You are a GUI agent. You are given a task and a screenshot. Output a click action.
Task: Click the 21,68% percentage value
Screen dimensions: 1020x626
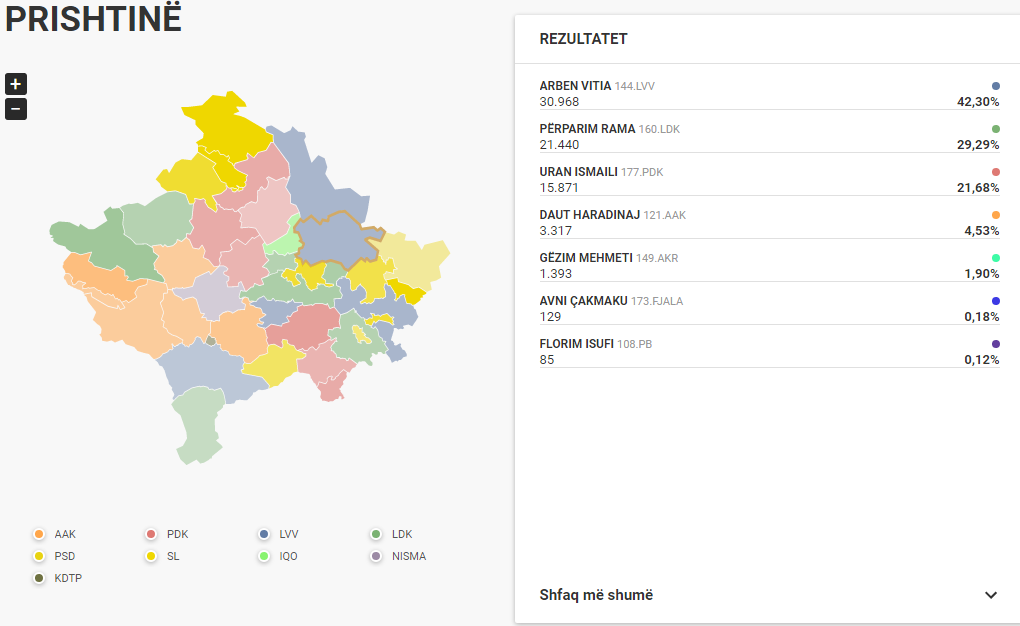[978, 187]
